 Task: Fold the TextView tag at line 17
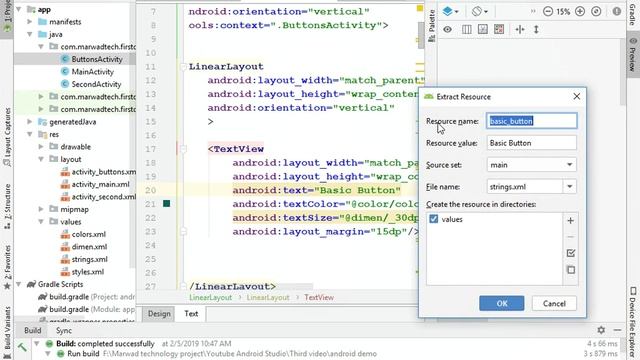click(183, 149)
